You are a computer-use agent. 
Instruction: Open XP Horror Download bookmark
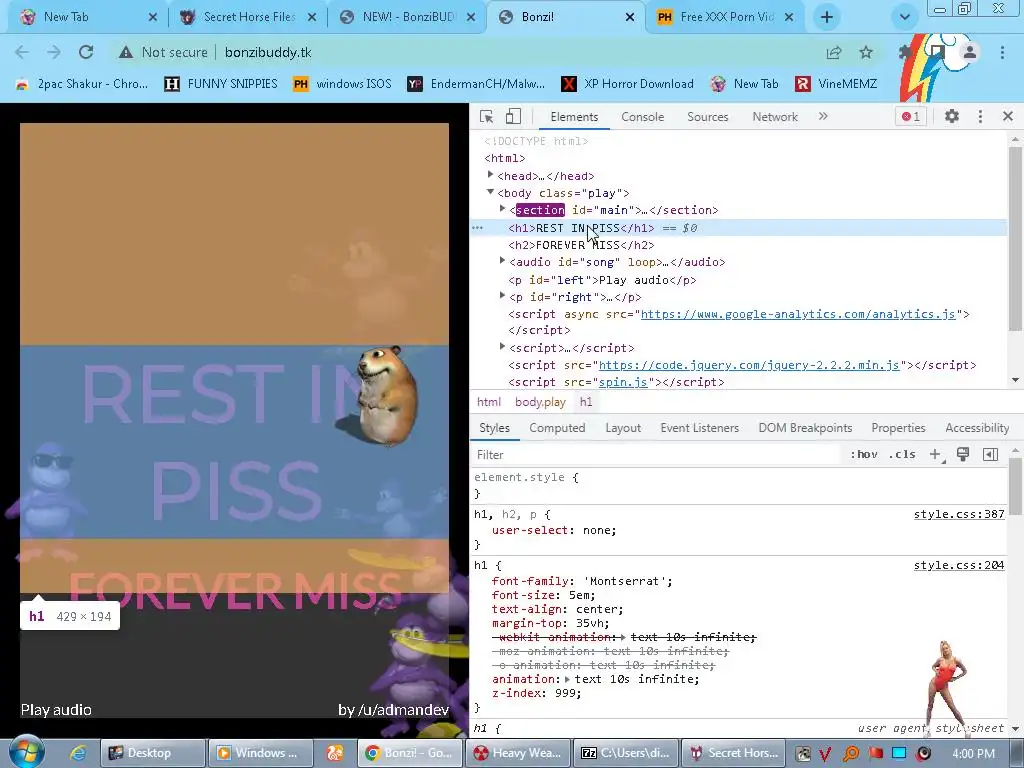628,84
